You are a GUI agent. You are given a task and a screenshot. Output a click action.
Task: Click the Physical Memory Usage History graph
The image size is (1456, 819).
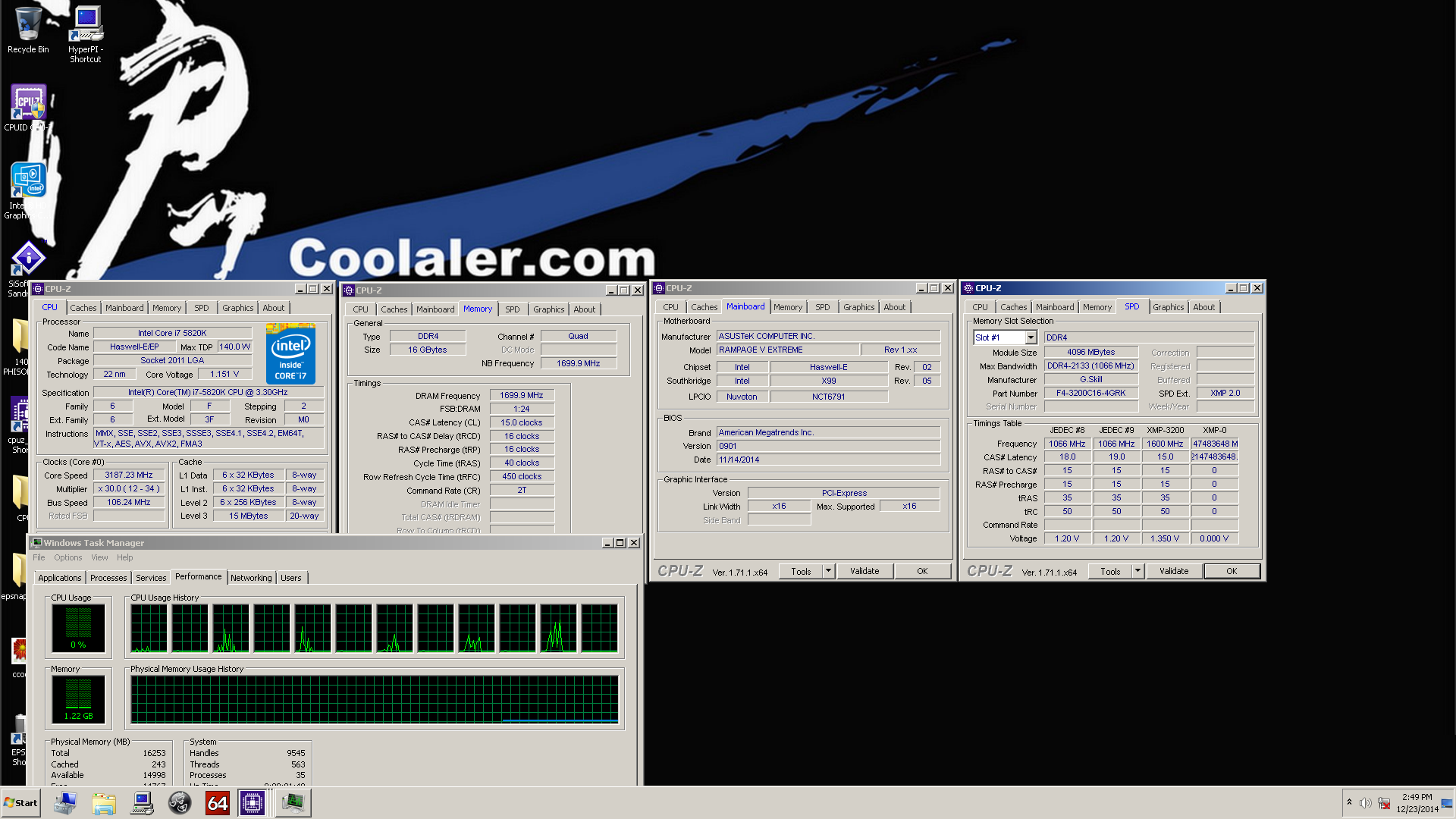click(375, 699)
